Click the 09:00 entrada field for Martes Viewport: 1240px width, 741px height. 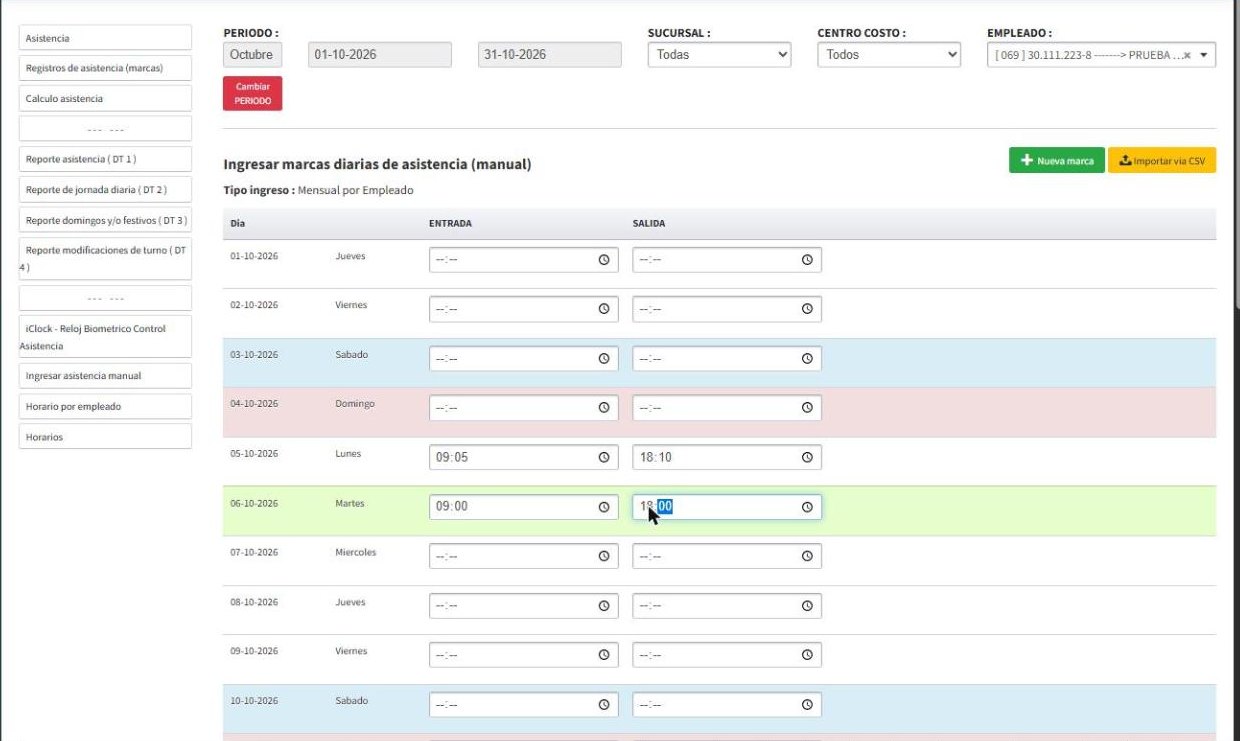click(x=524, y=507)
